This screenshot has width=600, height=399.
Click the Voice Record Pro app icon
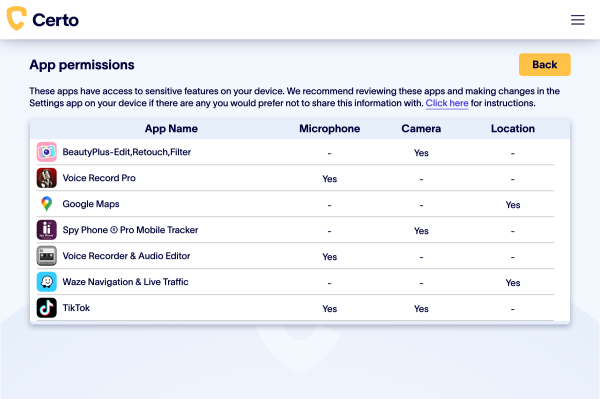click(47, 178)
